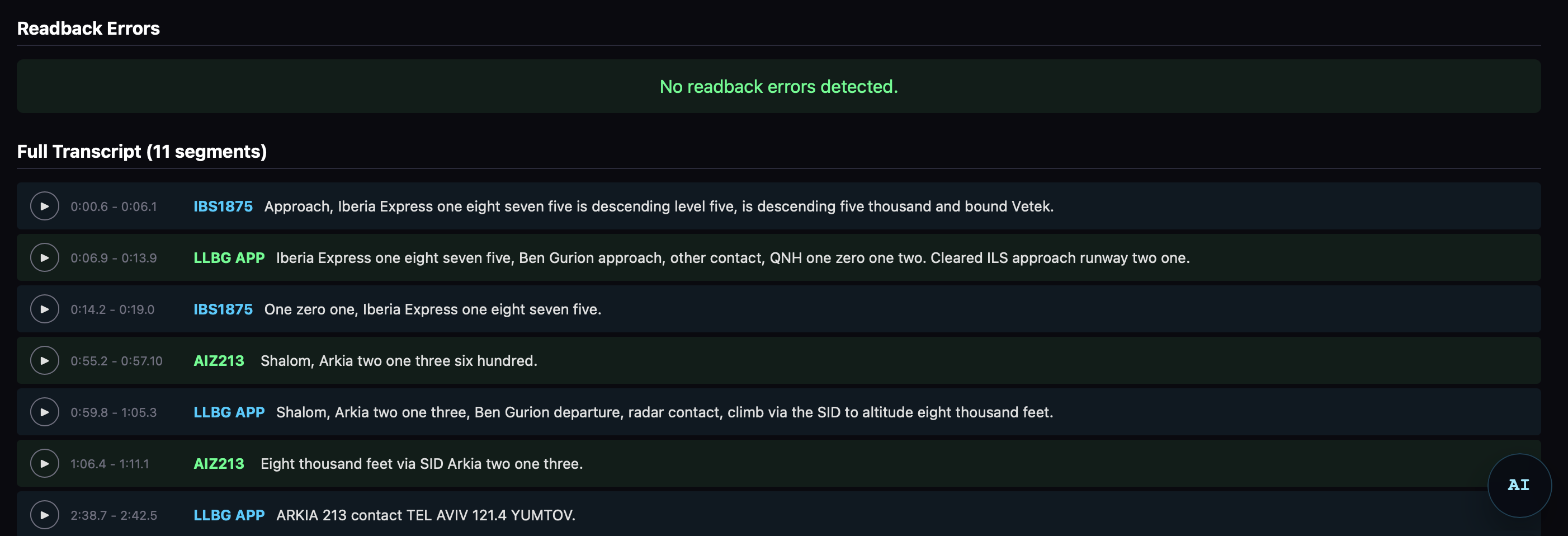1568x536 pixels.
Task: Click the 0:00.6 - 0:06.1 timestamp
Action: 114,206
